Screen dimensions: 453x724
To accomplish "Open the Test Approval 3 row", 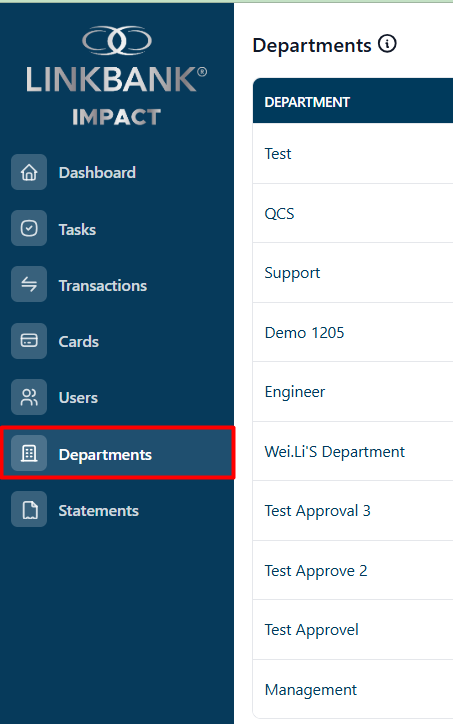I will pyautogui.click(x=353, y=511).
